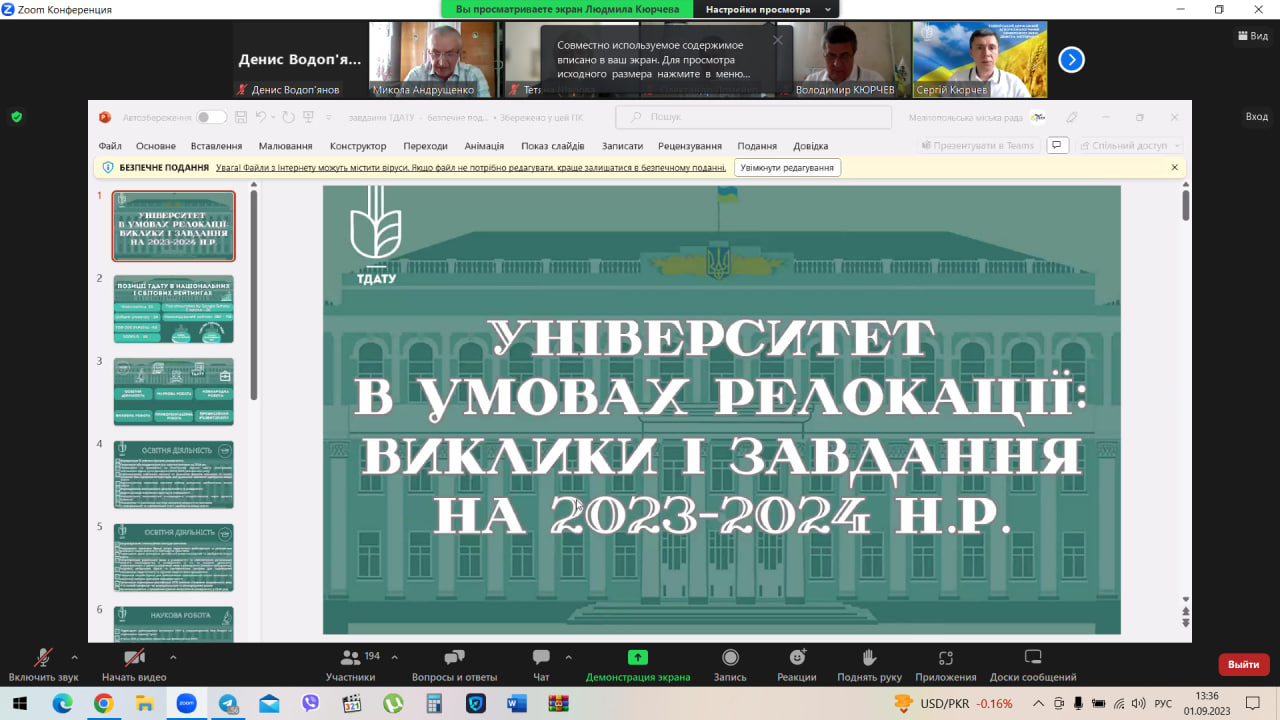Open the Анімація ribbon tab
The height and width of the screenshot is (720, 1280).
click(484, 146)
